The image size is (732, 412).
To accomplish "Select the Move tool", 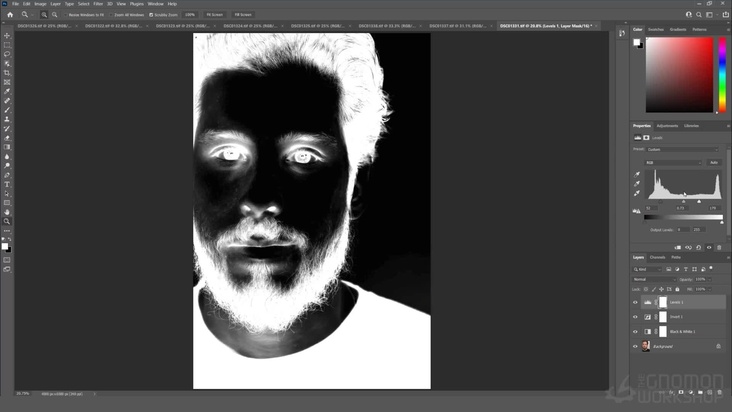I will pyautogui.click(x=7, y=35).
